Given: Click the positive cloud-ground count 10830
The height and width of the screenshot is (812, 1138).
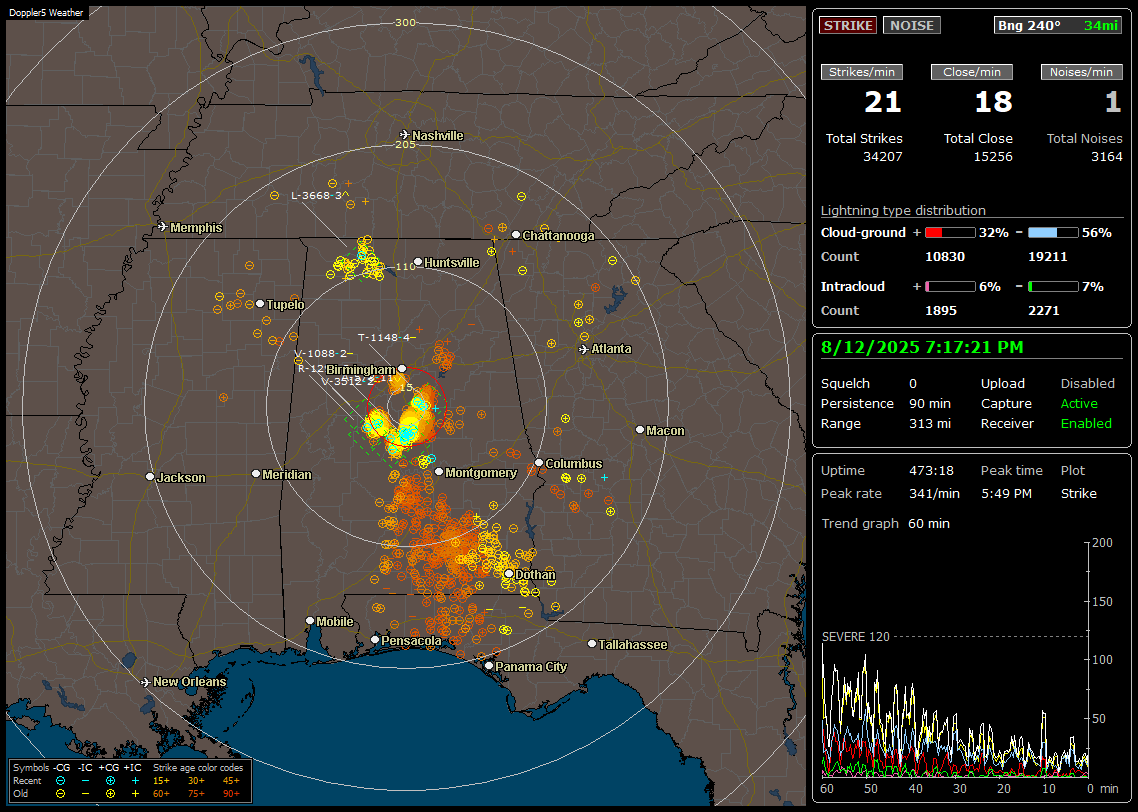Looking at the screenshot, I should [944, 256].
